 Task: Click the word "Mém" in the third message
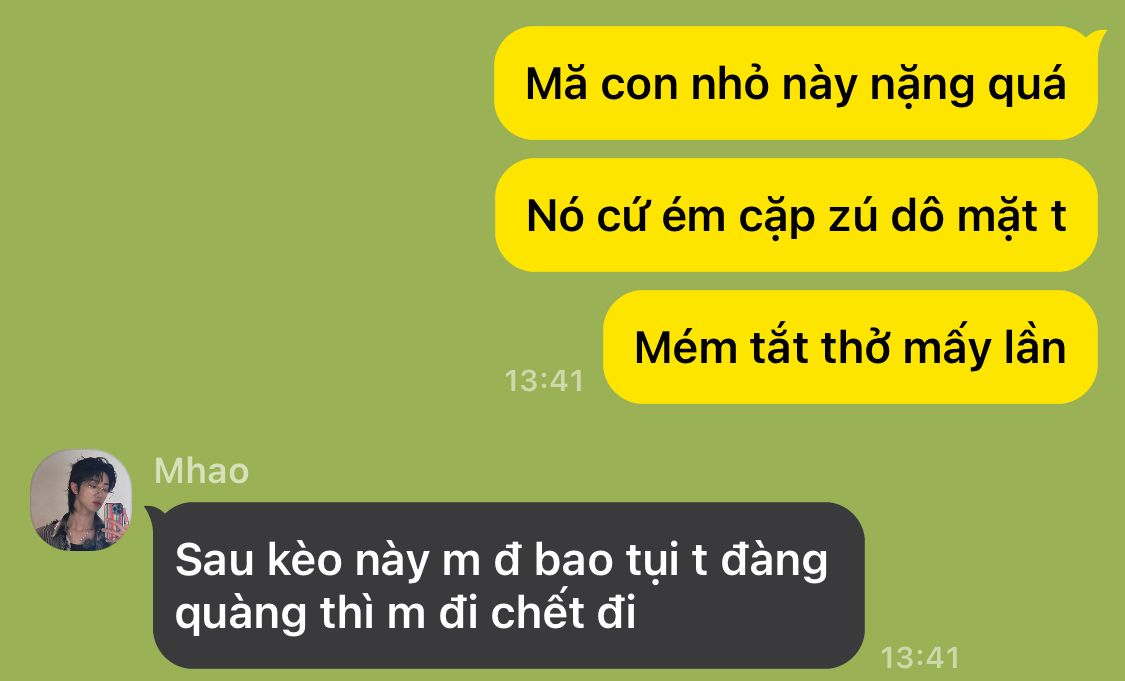686,348
